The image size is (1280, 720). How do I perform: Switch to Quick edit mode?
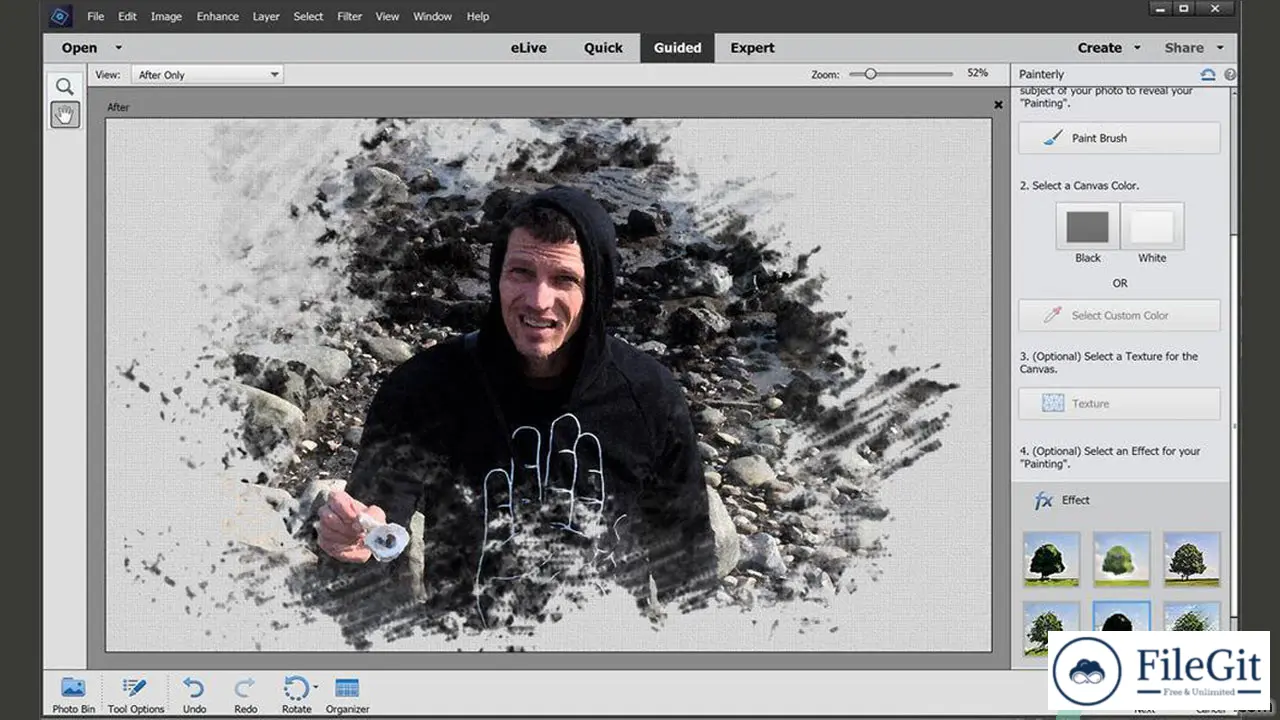(603, 47)
